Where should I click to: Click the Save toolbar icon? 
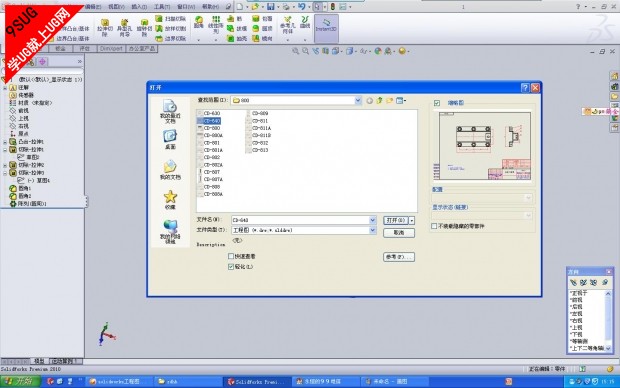pos(271,7)
